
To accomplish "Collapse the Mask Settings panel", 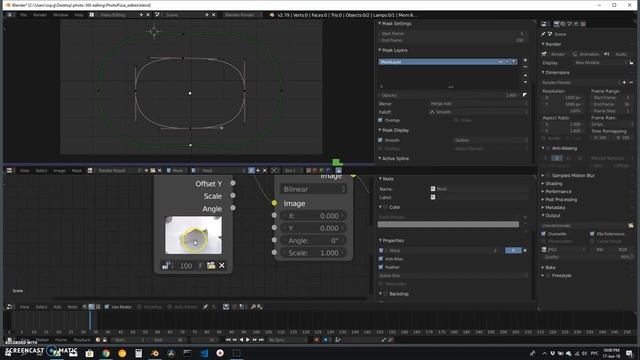I will (380, 24).
